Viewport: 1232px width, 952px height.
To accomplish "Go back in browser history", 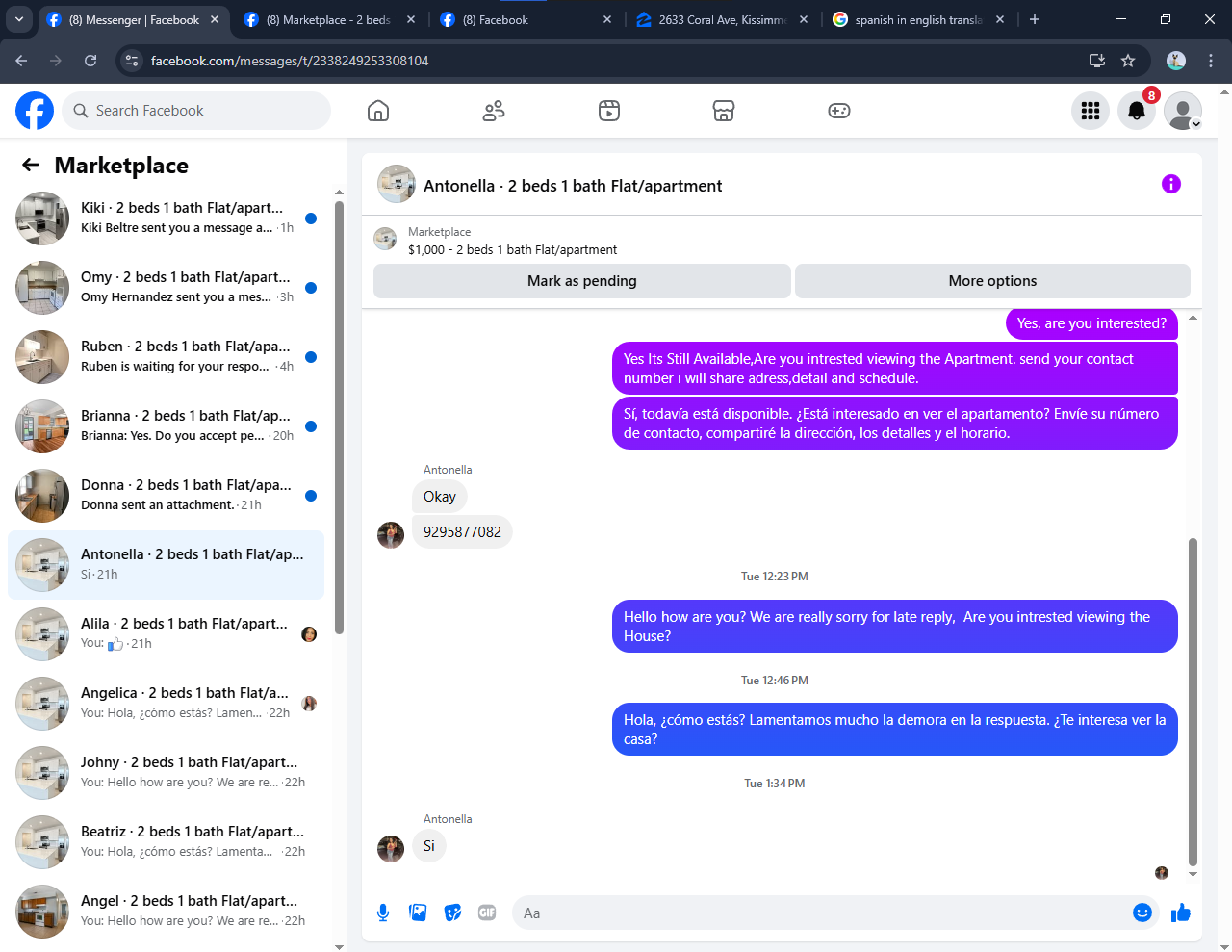I will pos(21,61).
